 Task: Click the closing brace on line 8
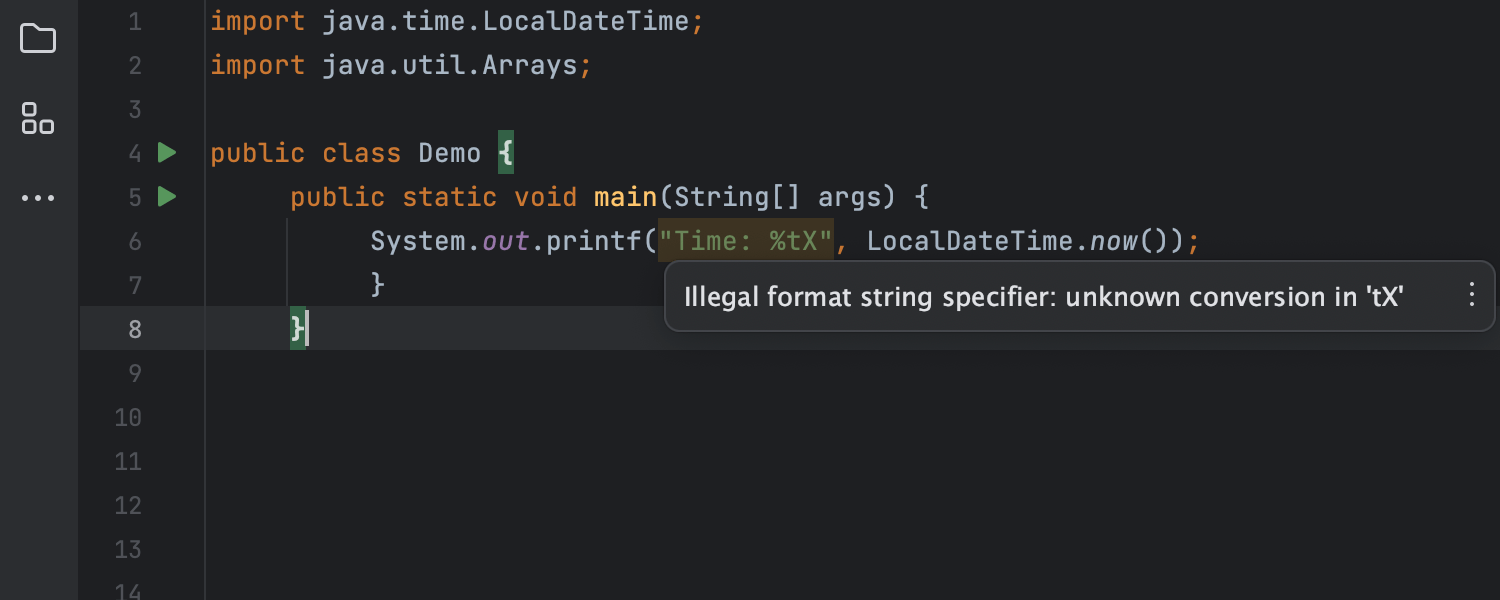[x=295, y=328]
